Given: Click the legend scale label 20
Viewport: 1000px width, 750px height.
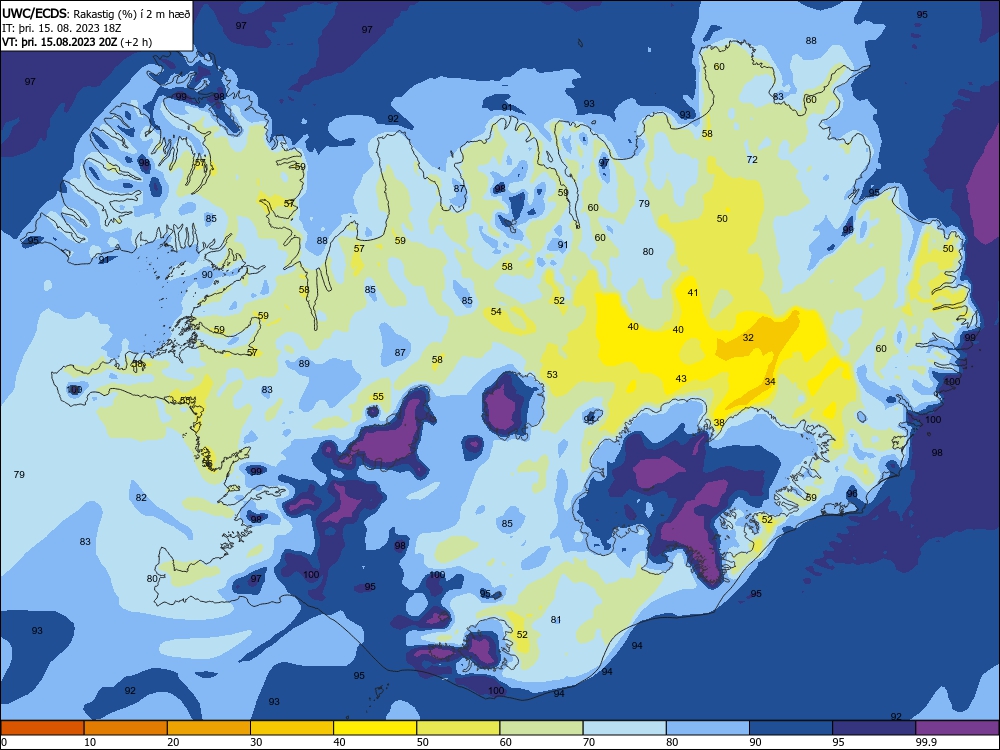Looking at the screenshot, I should click(173, 742).
